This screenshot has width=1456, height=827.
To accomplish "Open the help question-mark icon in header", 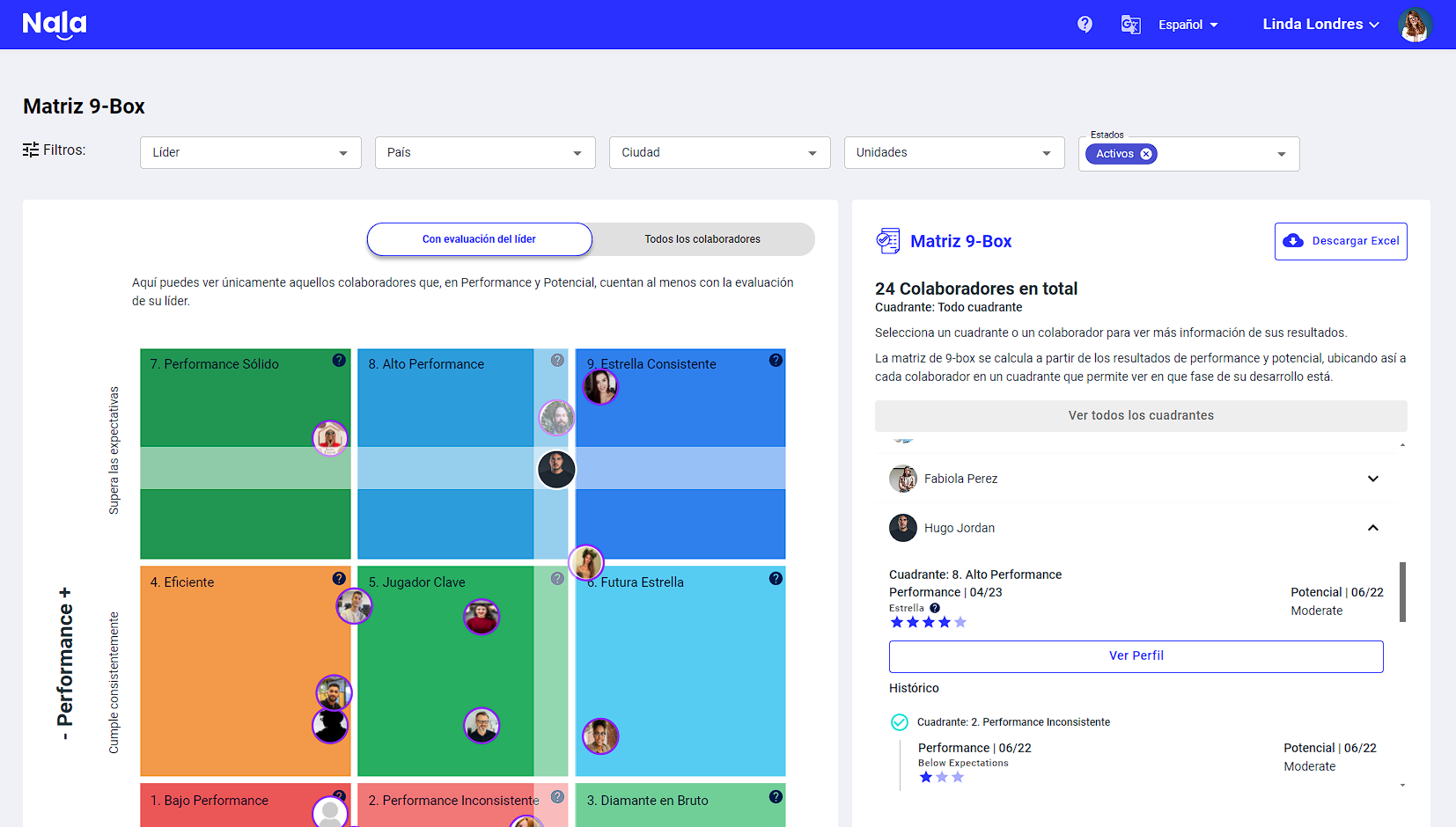I will pos(1085,25).
